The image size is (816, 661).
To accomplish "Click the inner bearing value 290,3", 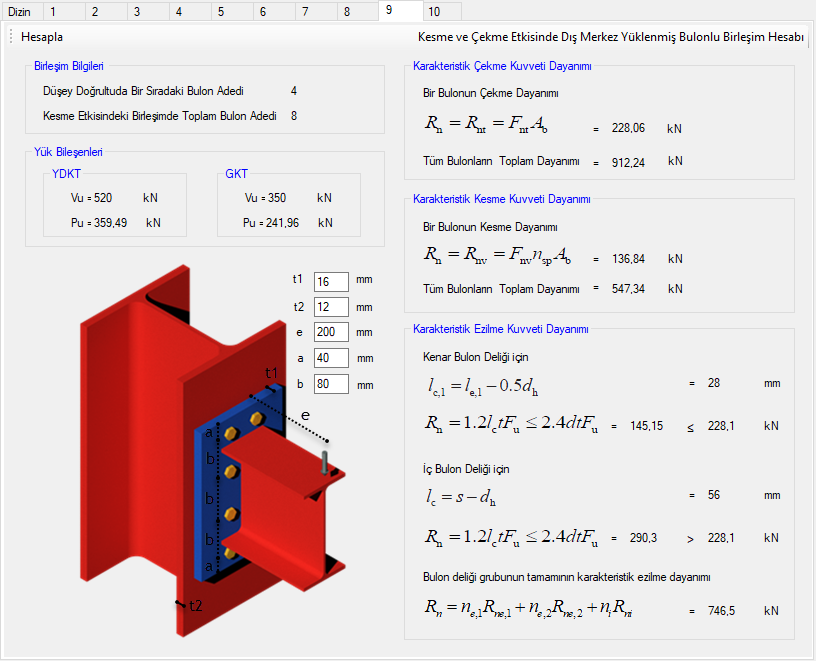I will [x=643, y=538].
